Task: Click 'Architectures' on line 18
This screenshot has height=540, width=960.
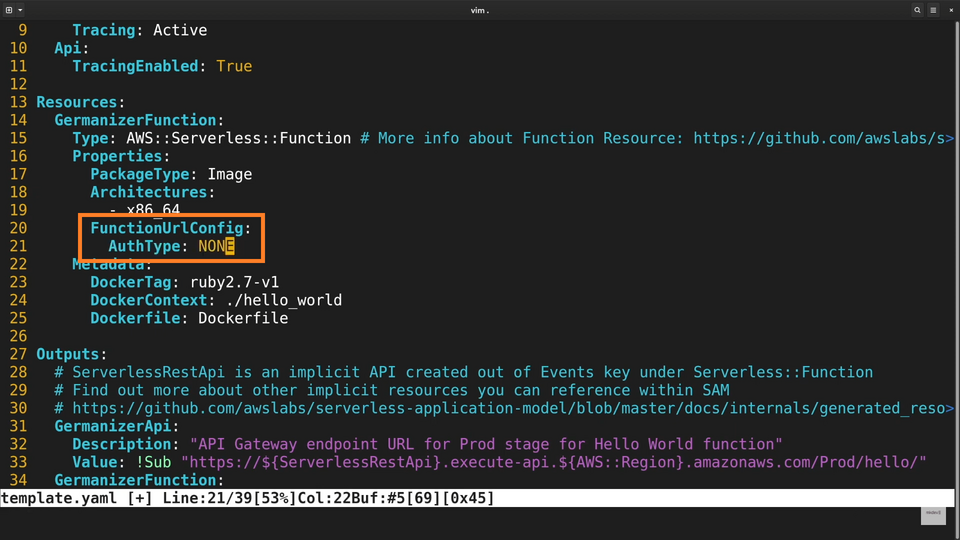Action: [x=148, y=192]
